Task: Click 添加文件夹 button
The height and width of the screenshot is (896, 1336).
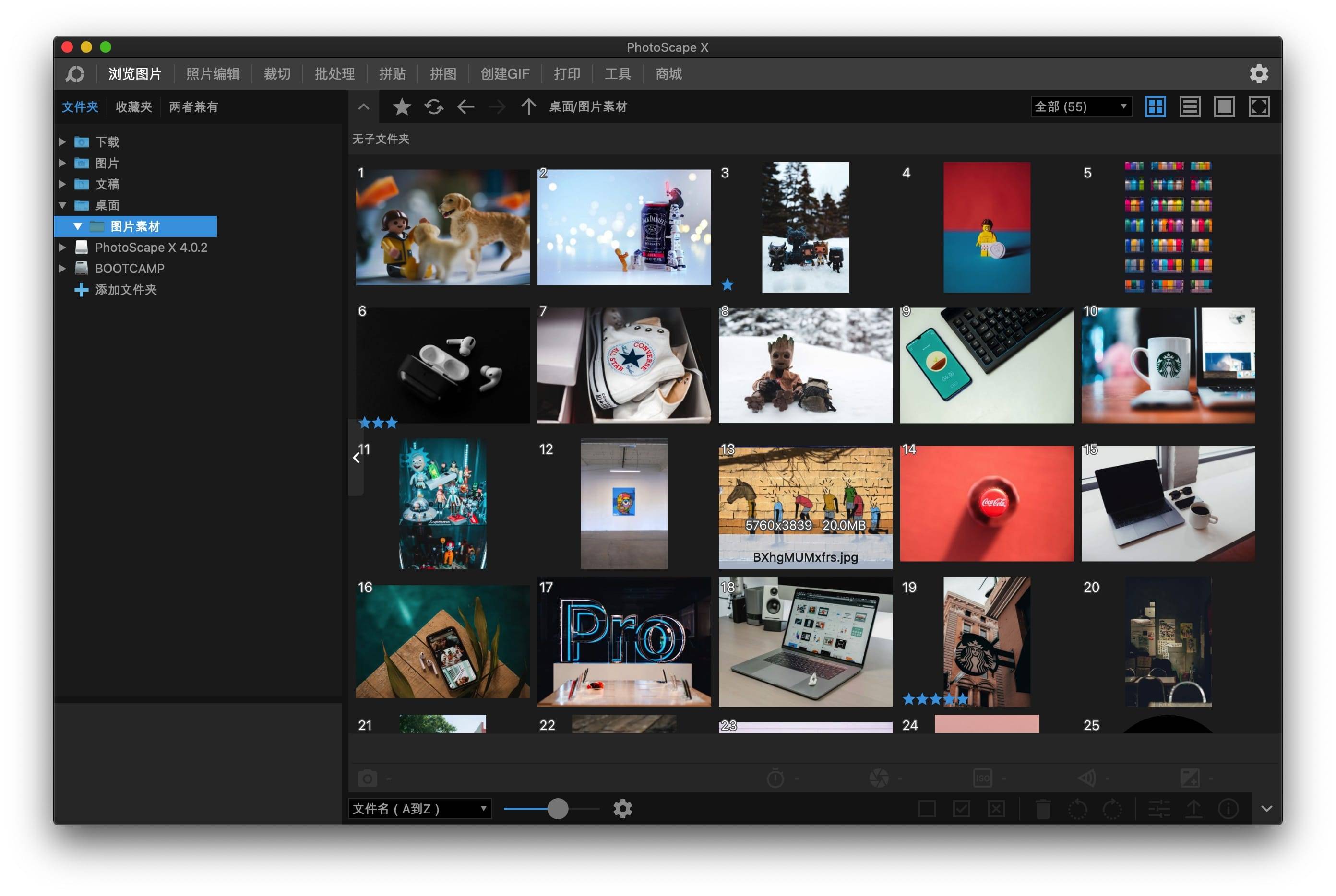Action: coord(127,290)
